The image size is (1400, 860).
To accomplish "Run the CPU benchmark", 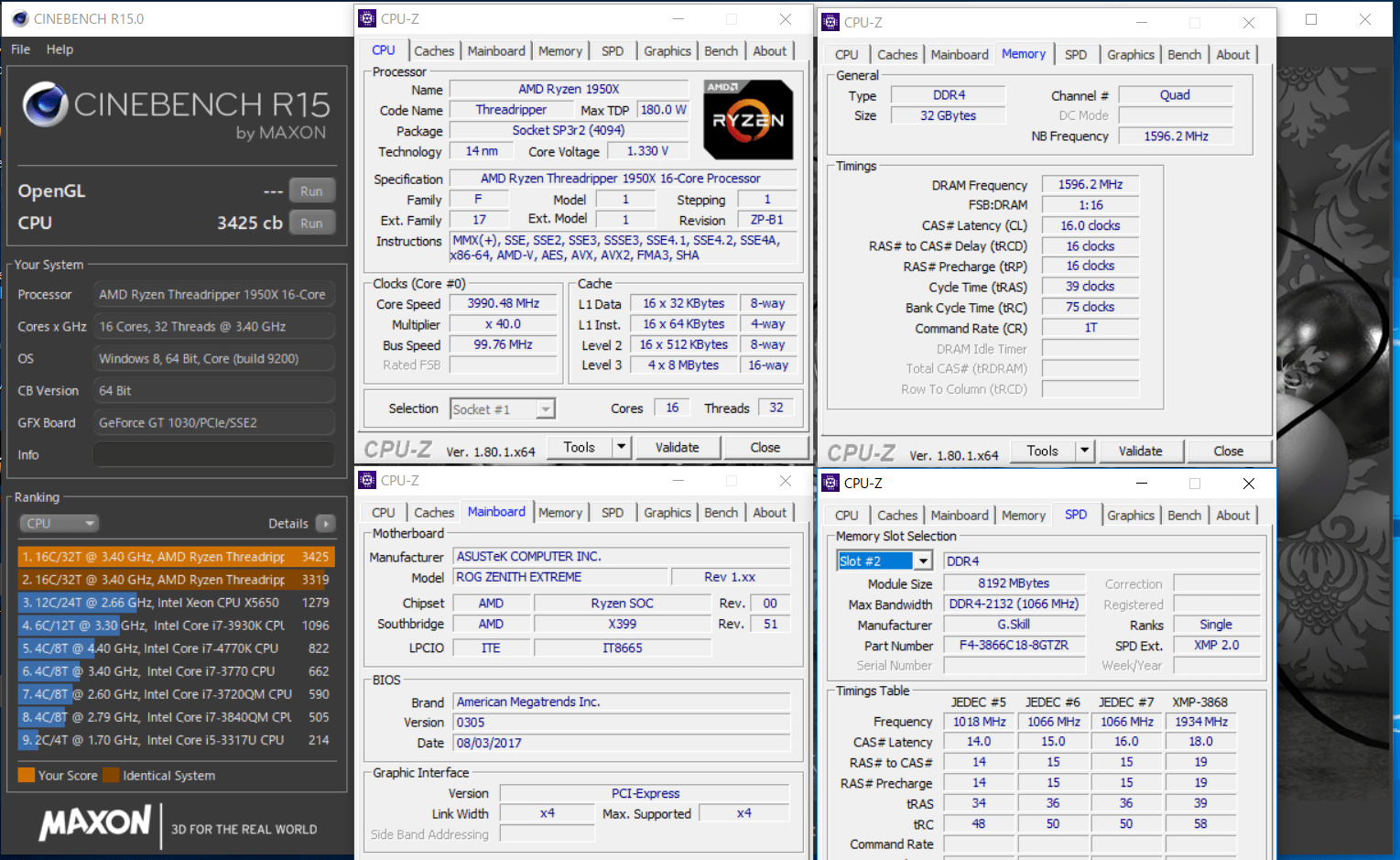I will [311, 223].
